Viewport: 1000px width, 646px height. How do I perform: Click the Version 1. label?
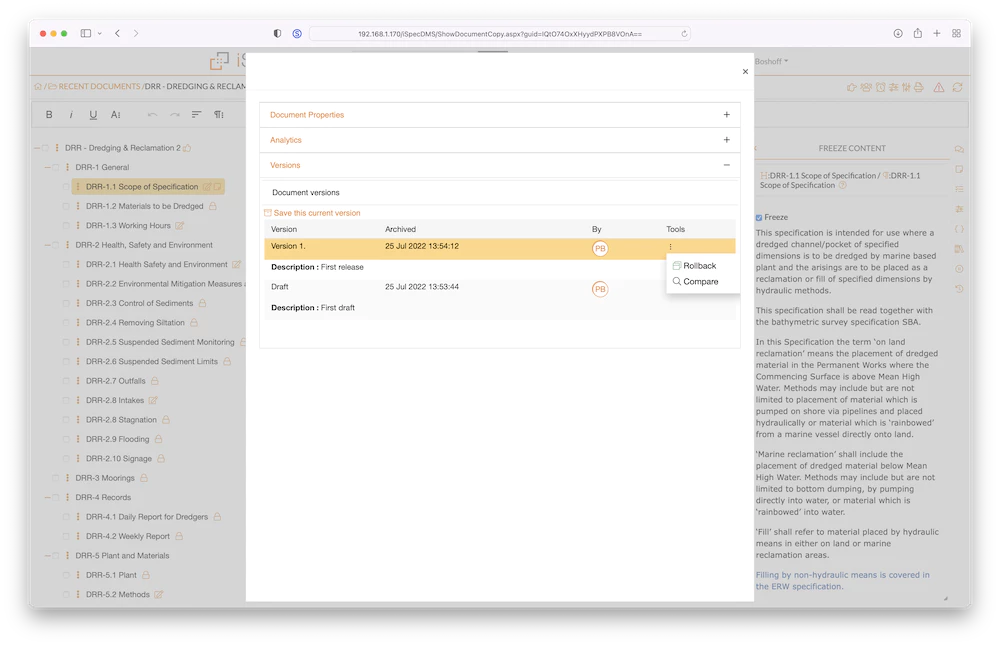point(288,246)
